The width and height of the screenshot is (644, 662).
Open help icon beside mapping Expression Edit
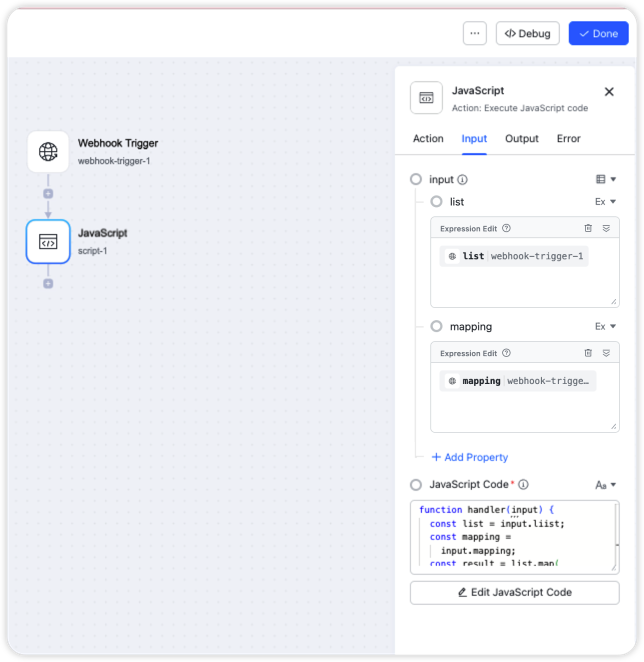click(x=506, y=353)
